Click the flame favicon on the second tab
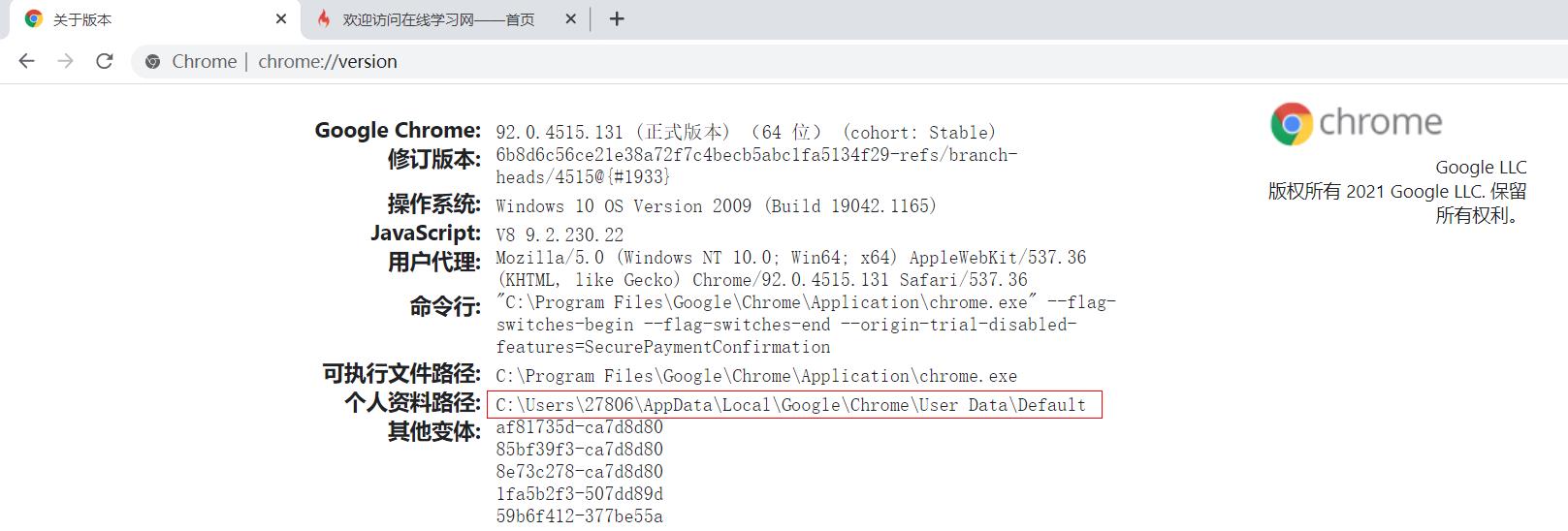The width and height of the screenshot is (1568, 531). click(324, 19)
